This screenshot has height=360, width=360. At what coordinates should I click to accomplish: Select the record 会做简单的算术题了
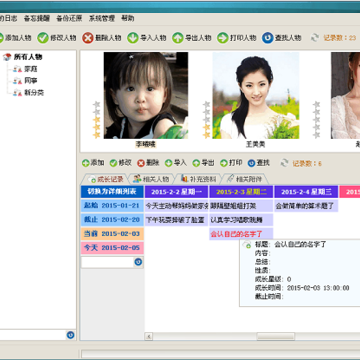(306, 206)
